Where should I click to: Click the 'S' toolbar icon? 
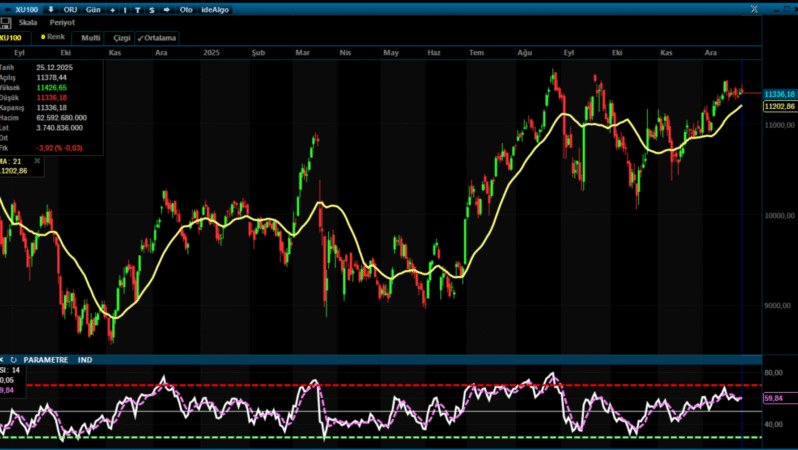point(151,9)
